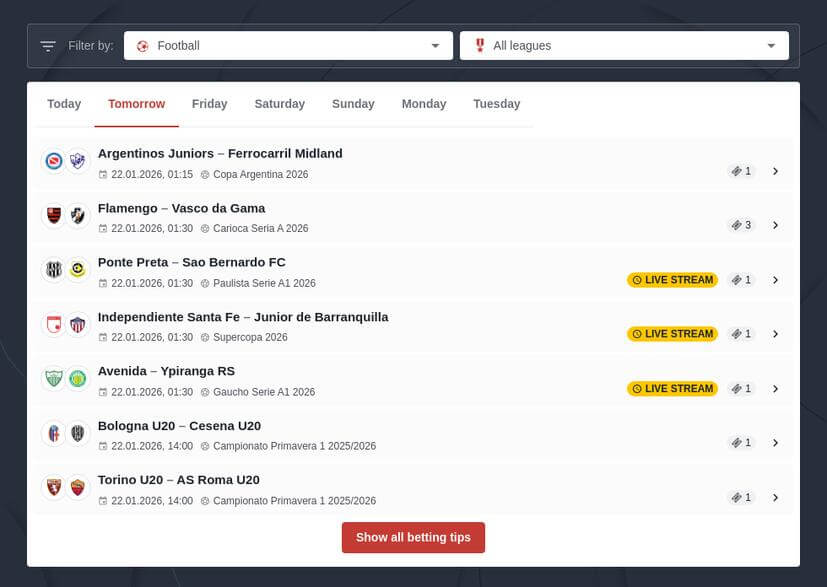Click the Torino U20 team badge

54,487
